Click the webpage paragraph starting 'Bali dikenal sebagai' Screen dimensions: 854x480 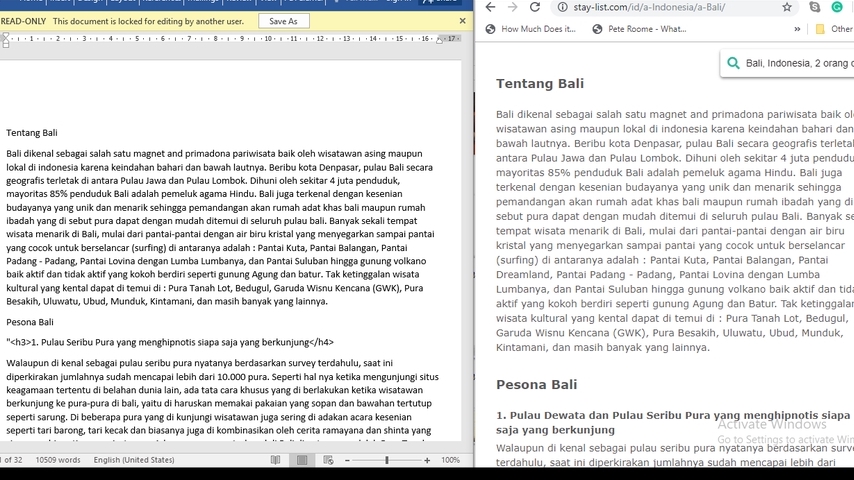click(674, 230)
